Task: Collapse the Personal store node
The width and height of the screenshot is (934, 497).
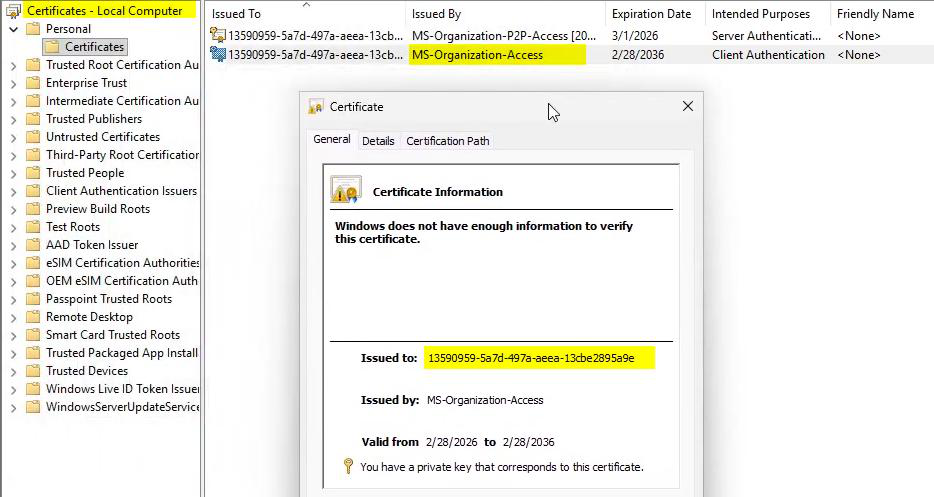Action: coord(13,29)
